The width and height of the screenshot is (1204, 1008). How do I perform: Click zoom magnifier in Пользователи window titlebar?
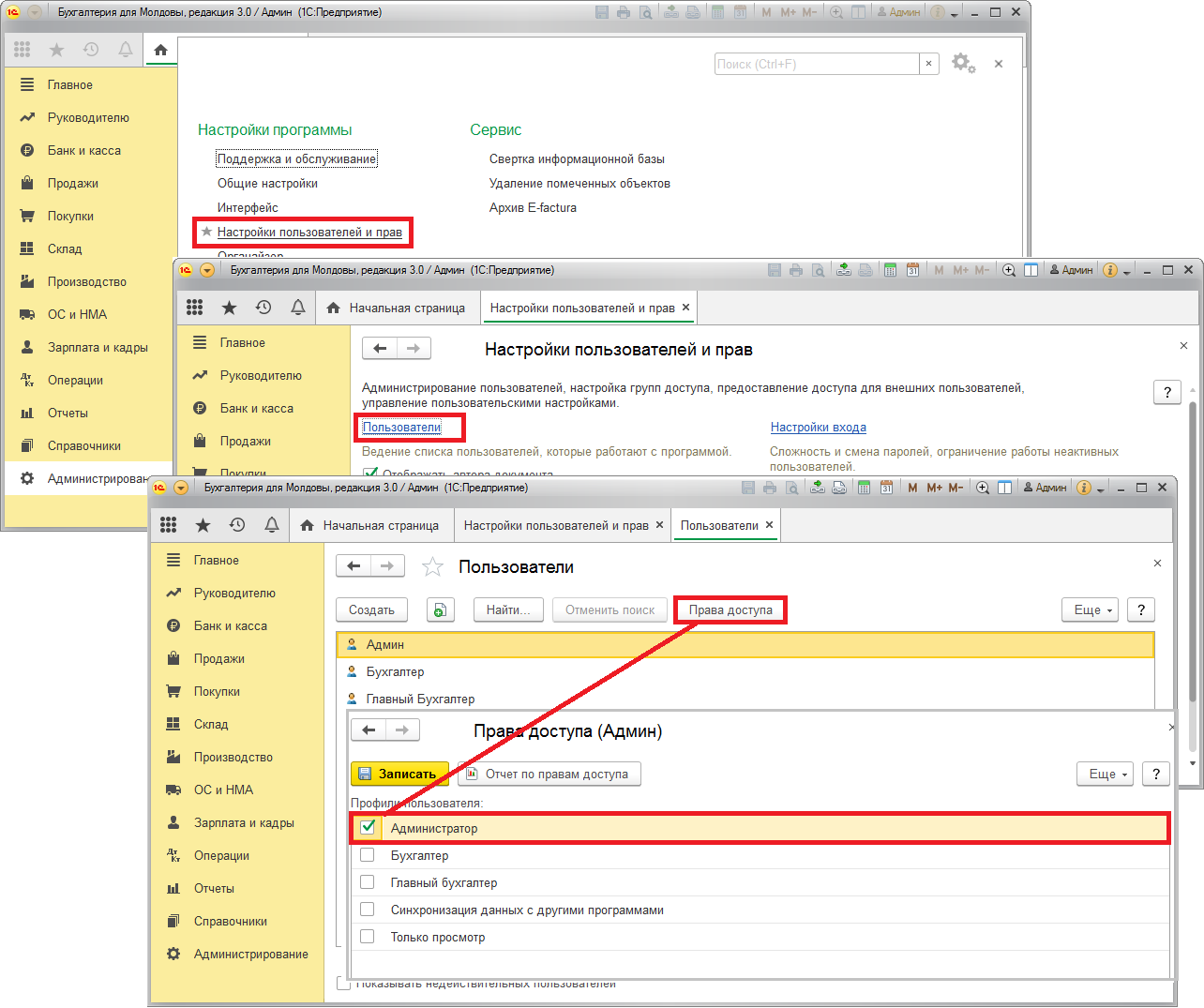[x=983, y=488]
